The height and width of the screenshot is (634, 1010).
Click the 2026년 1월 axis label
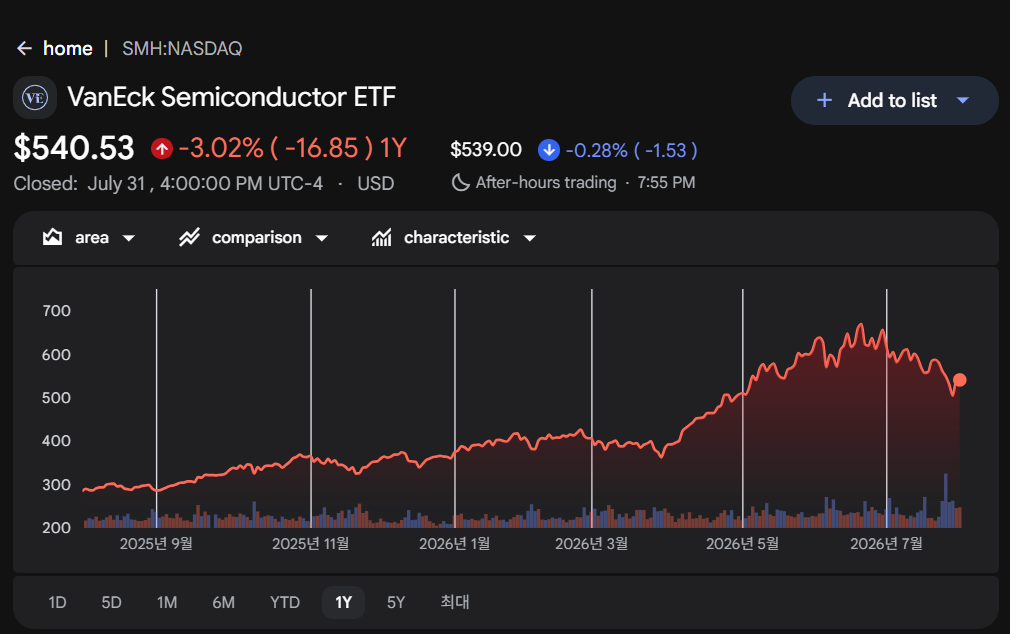(x=455, y=544)
